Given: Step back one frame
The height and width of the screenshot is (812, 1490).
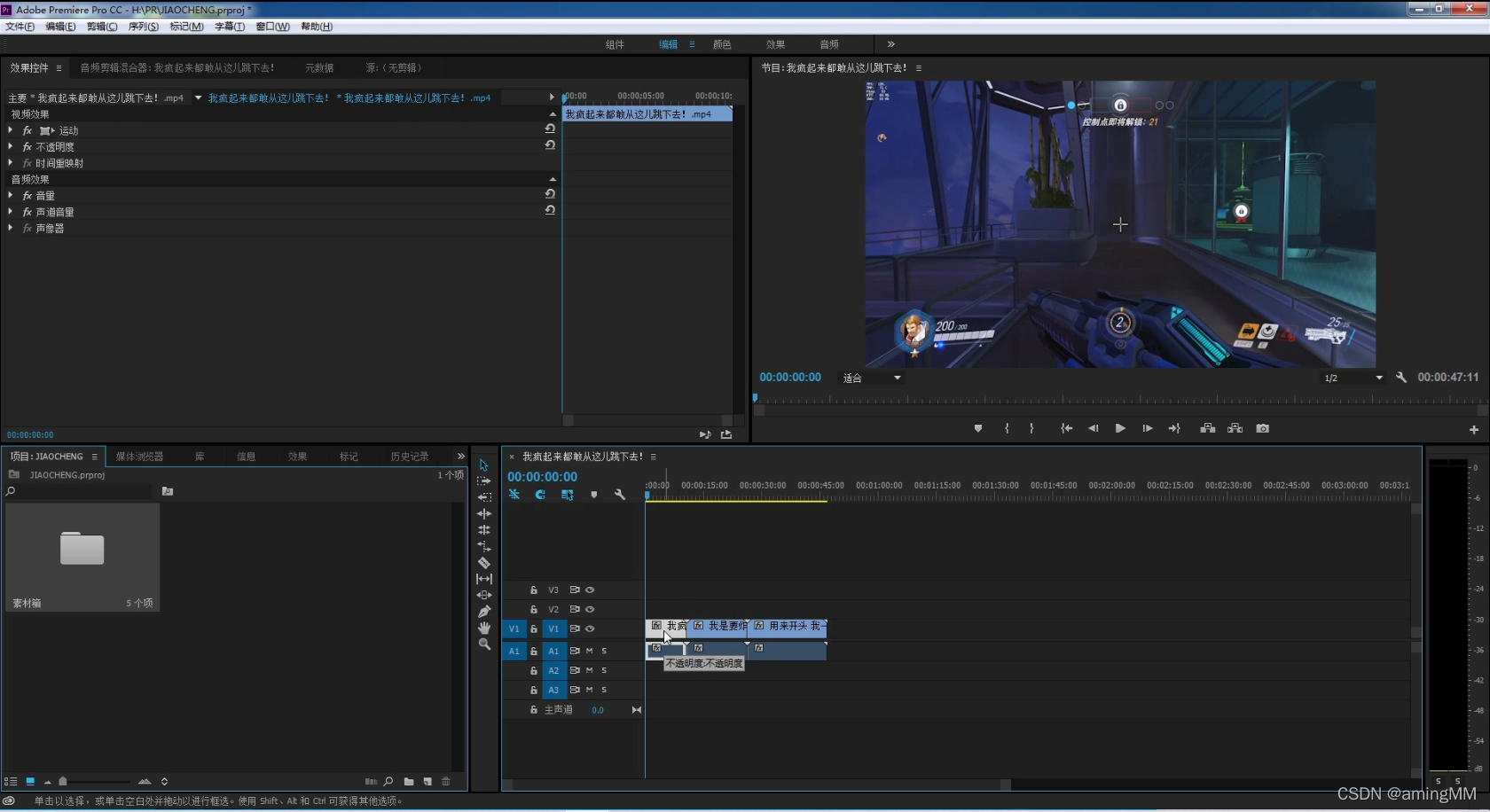Looking at the screenshot, I should pos(1093,428).
